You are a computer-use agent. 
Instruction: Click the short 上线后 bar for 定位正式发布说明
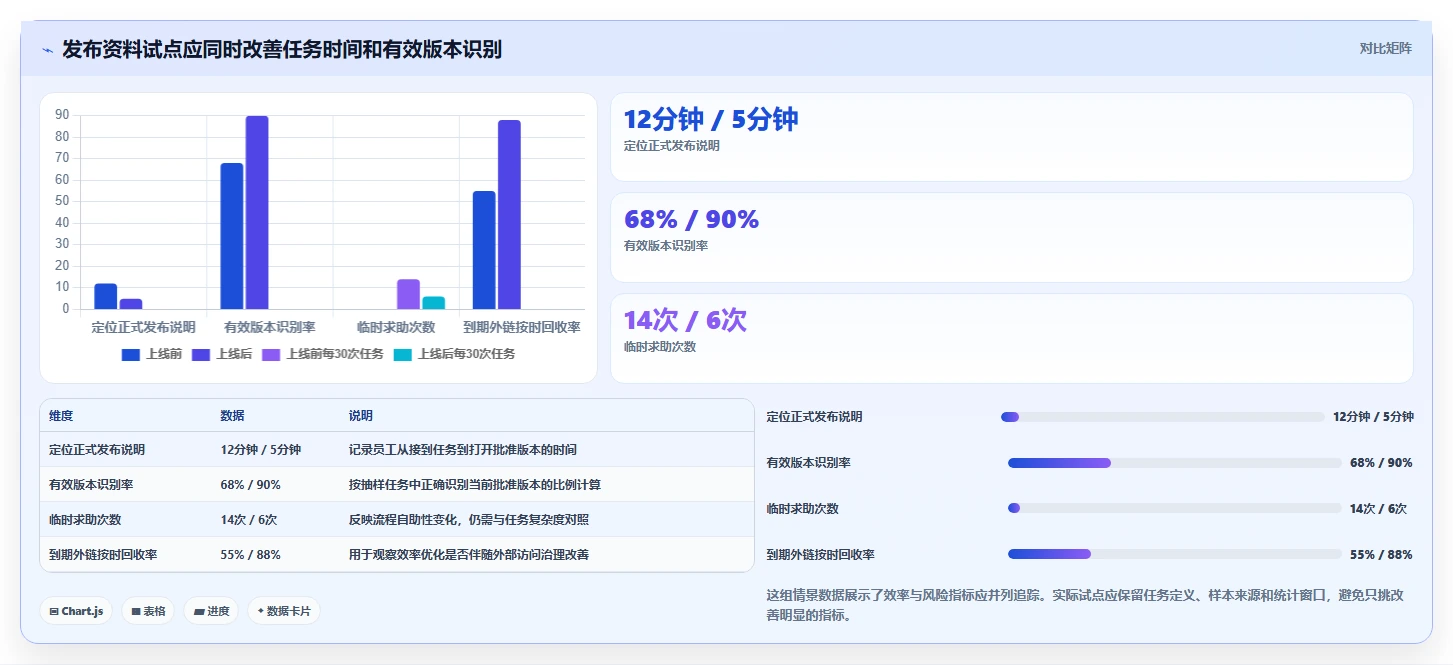tap(131, 304)
